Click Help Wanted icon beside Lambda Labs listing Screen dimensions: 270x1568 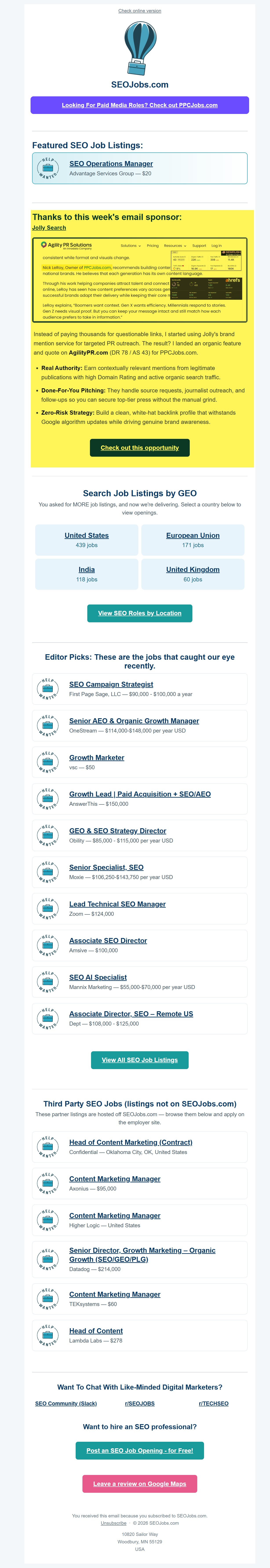pos(47,1335)
